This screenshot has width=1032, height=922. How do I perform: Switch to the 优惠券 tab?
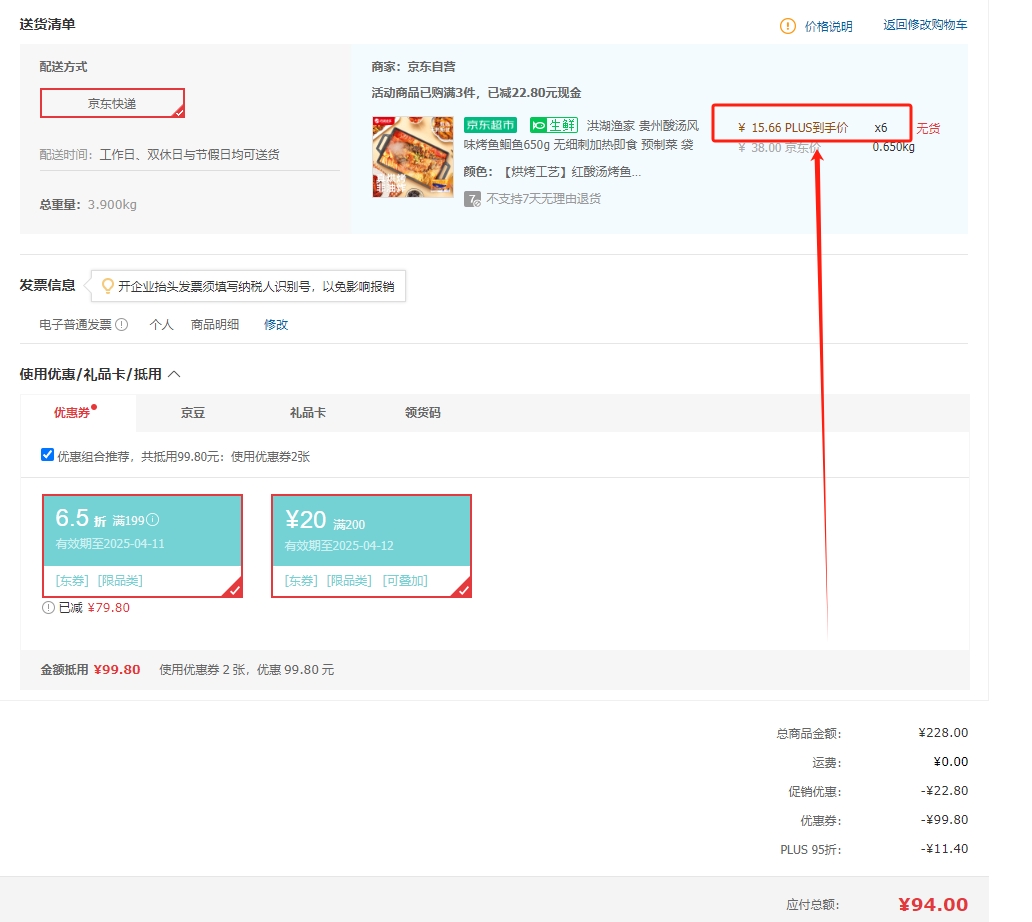(72, 413)
